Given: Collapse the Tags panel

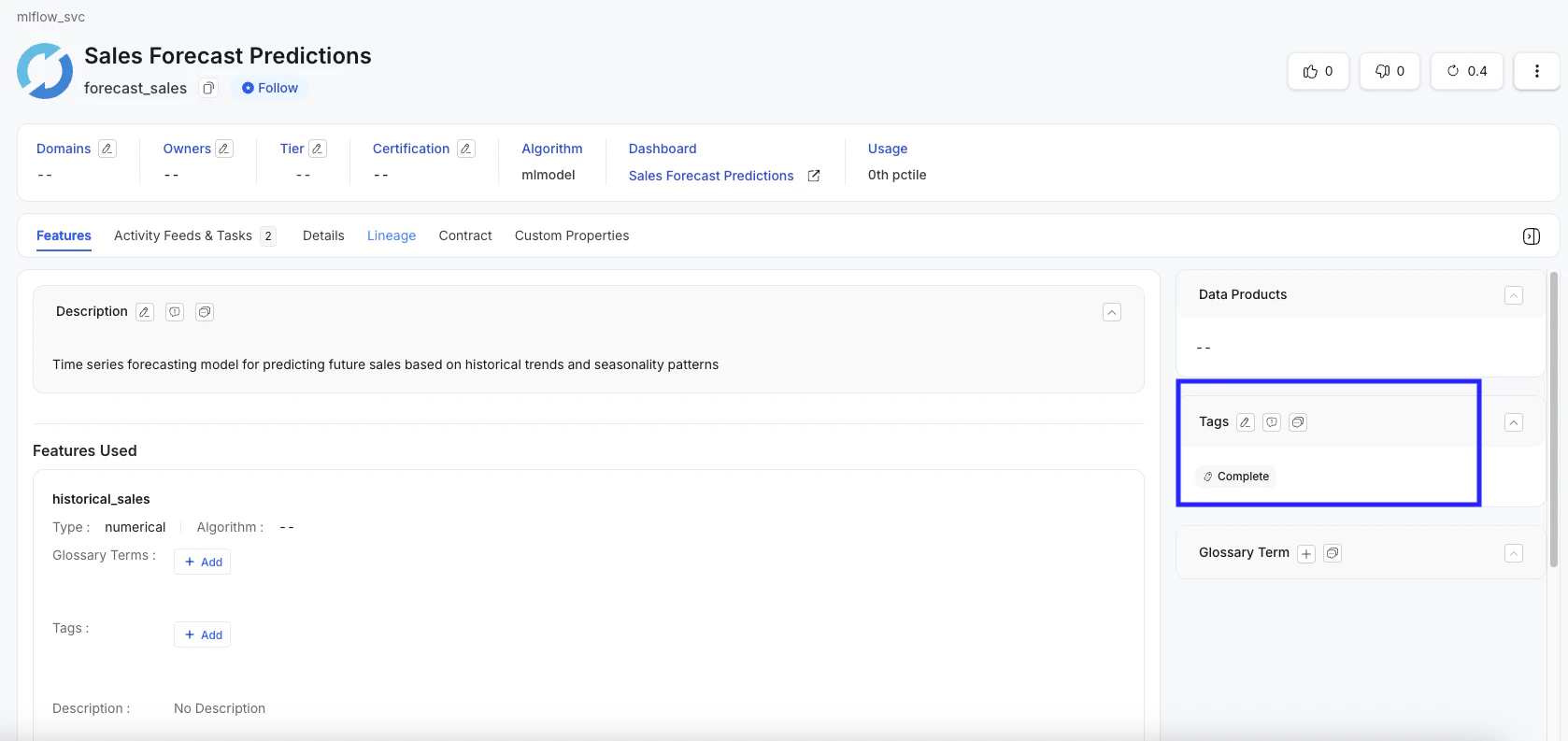Looking at the screenshot, I should tap(1514, 422).
